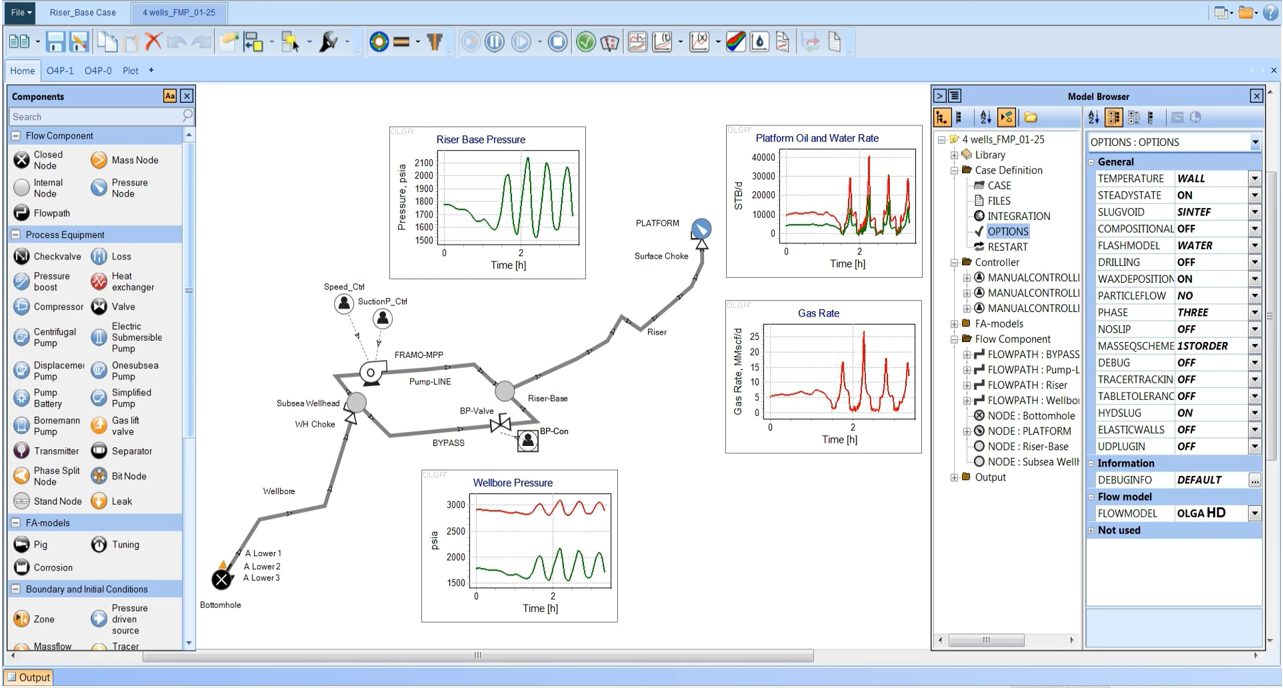Click the Components search field
1283x688 pixels.
coord(96,117)
